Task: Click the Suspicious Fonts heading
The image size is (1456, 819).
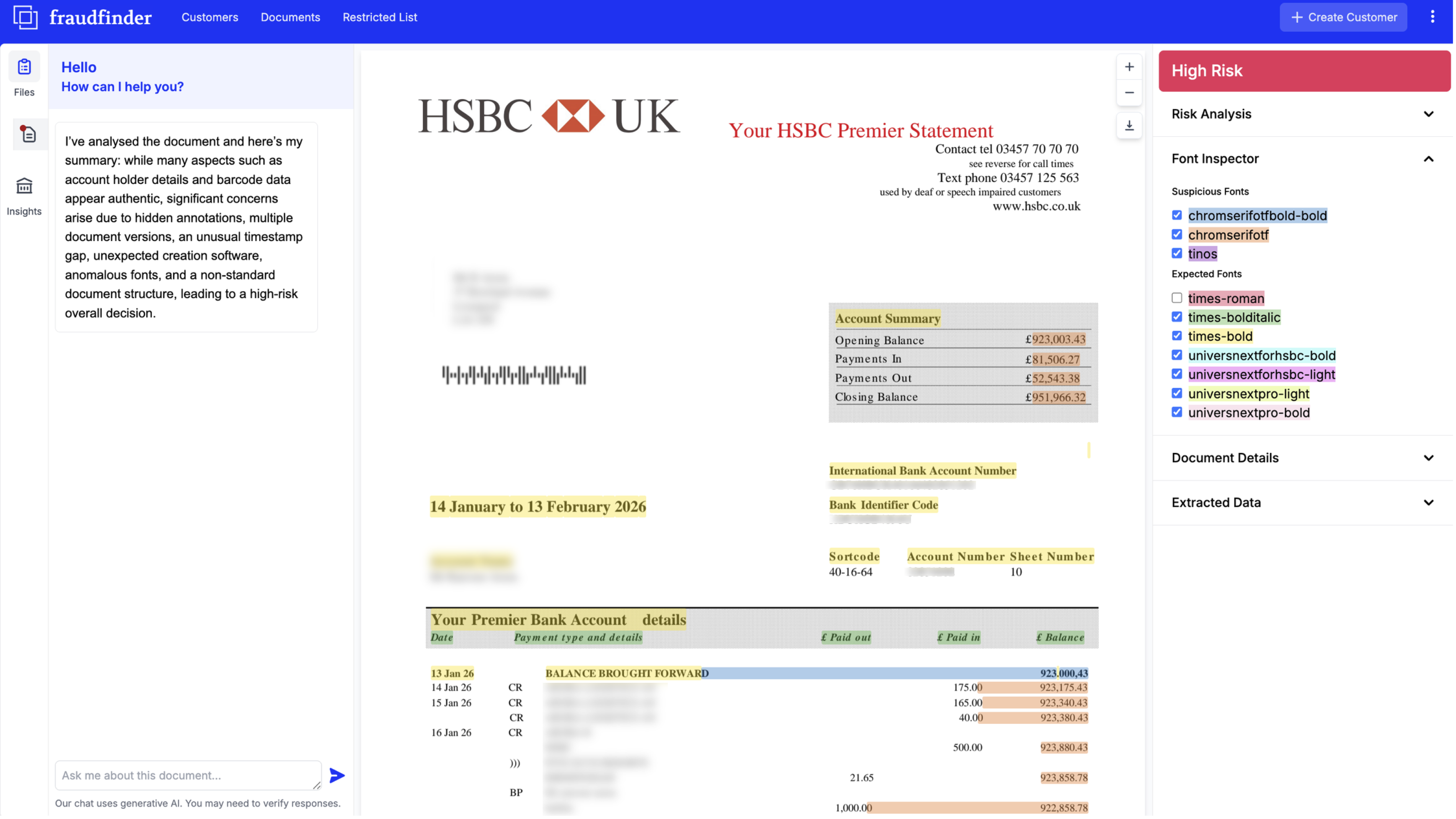Action: click(1210, 192)
